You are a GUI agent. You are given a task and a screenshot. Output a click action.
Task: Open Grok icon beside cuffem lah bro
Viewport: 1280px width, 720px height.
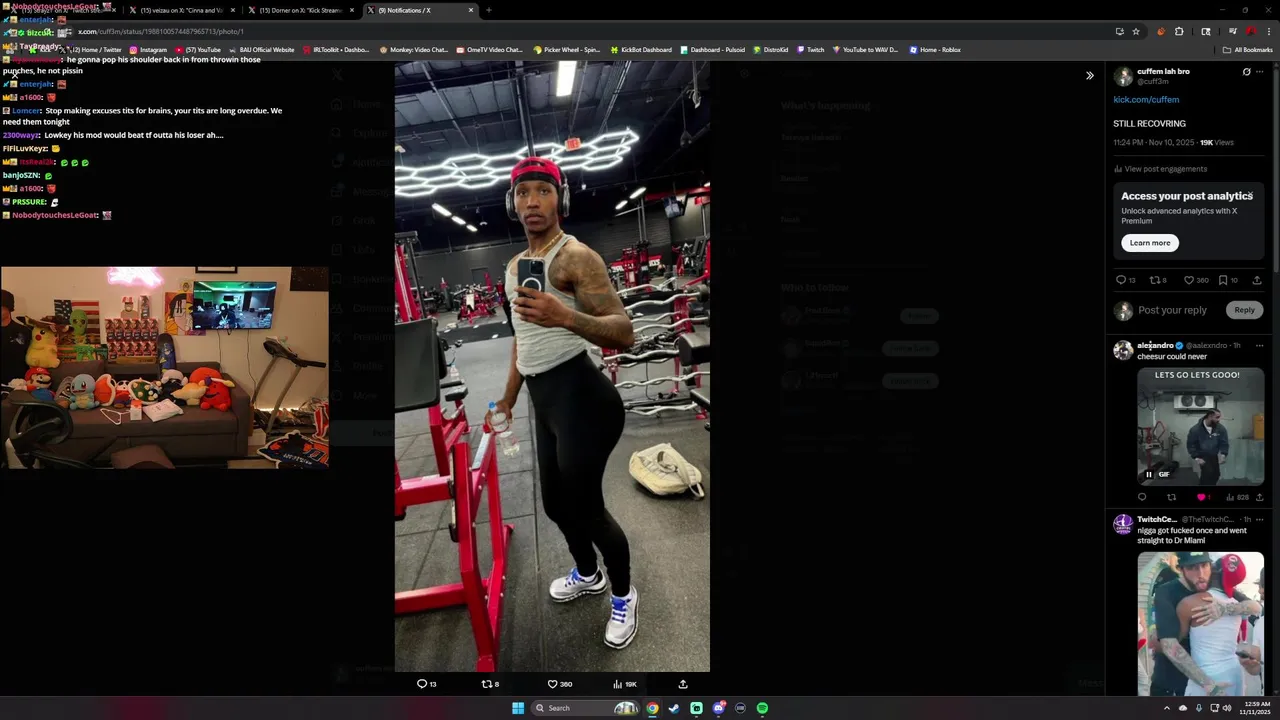(1246, 72)
